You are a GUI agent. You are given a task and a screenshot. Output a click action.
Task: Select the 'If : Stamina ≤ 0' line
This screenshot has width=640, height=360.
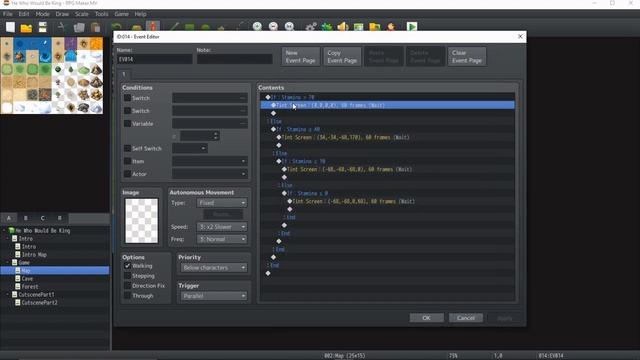[387, 193]
